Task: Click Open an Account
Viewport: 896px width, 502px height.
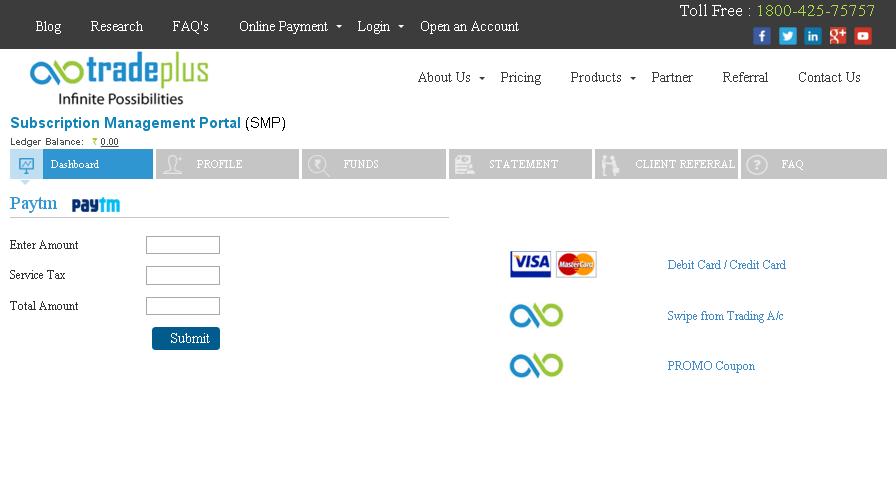Action: point(469,26)
